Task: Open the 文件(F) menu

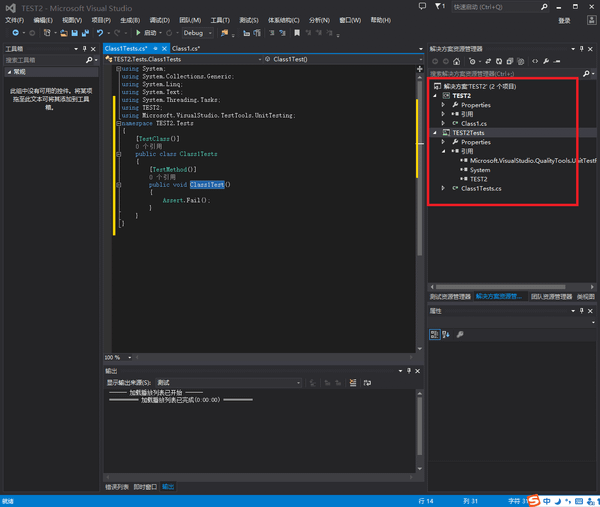Action: (x=15, y=20)
